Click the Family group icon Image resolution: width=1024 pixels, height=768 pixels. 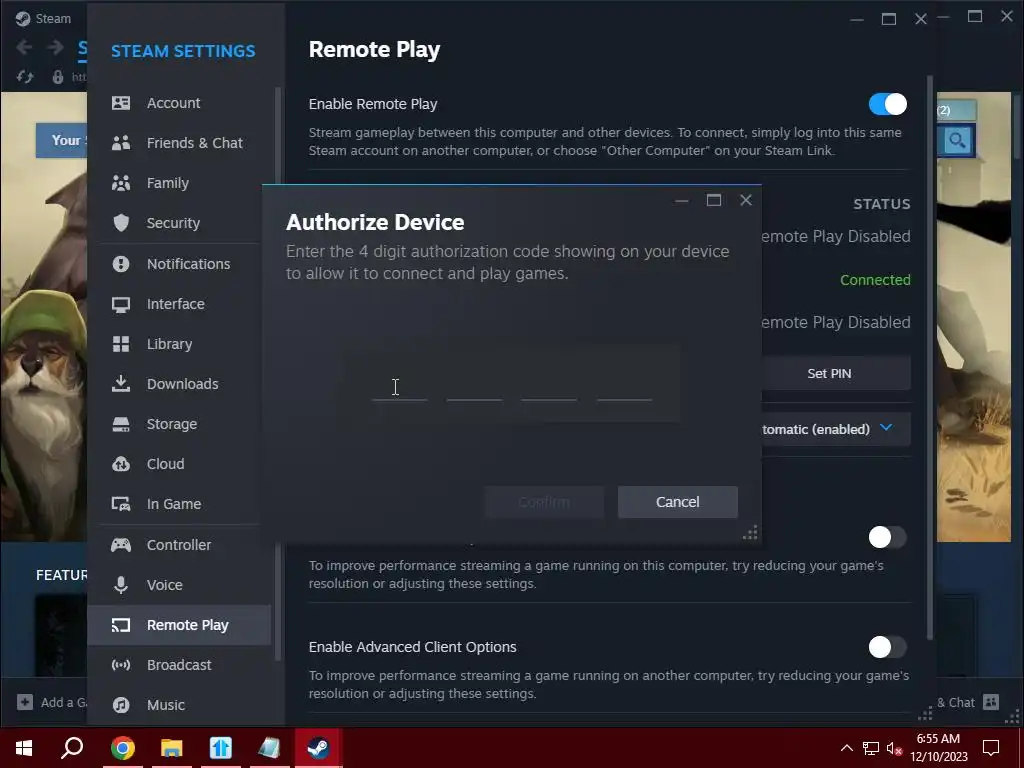click(121, 183)
